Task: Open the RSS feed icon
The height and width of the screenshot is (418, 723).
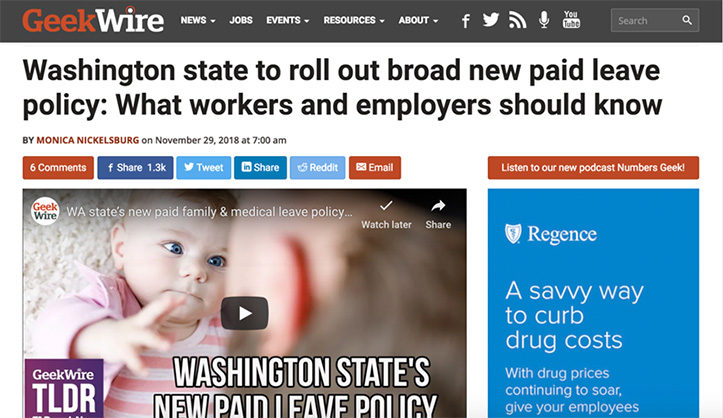Action: [x=517, y=20]
